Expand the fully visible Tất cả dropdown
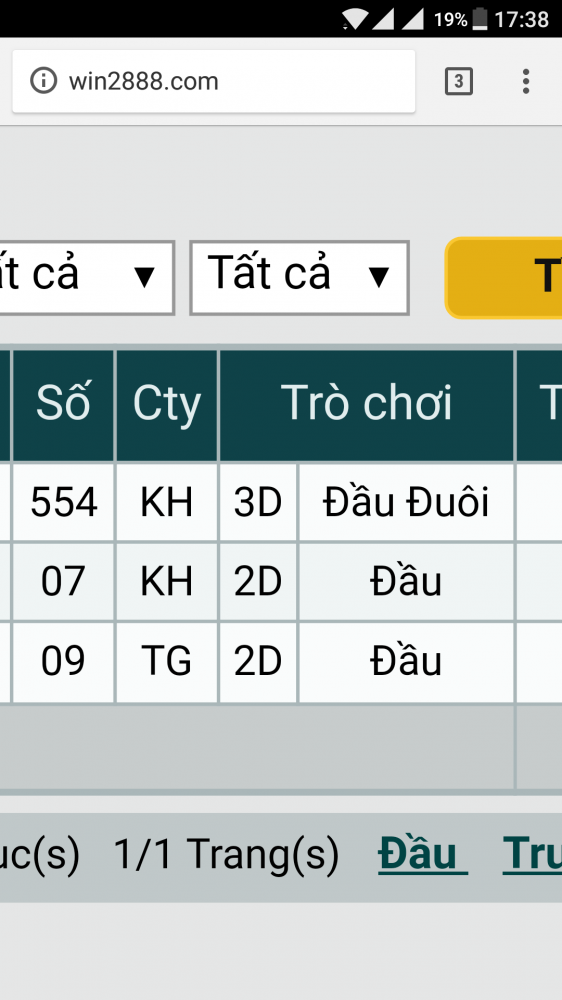The image size is (562, 1000). coord(299,277)
